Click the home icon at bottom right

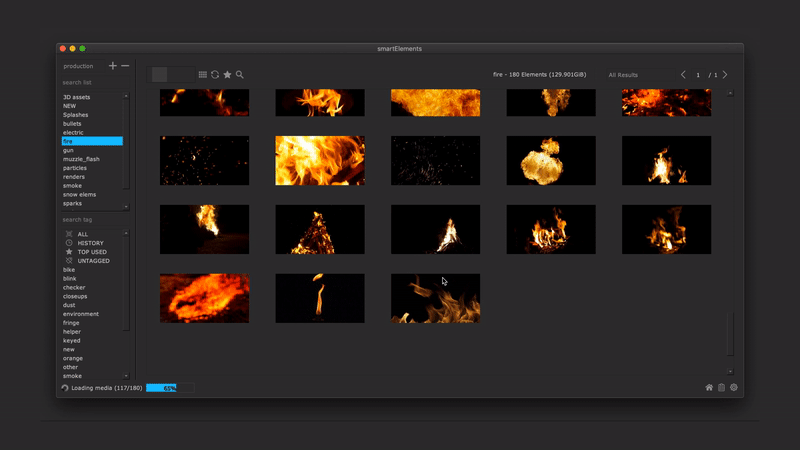709,387
